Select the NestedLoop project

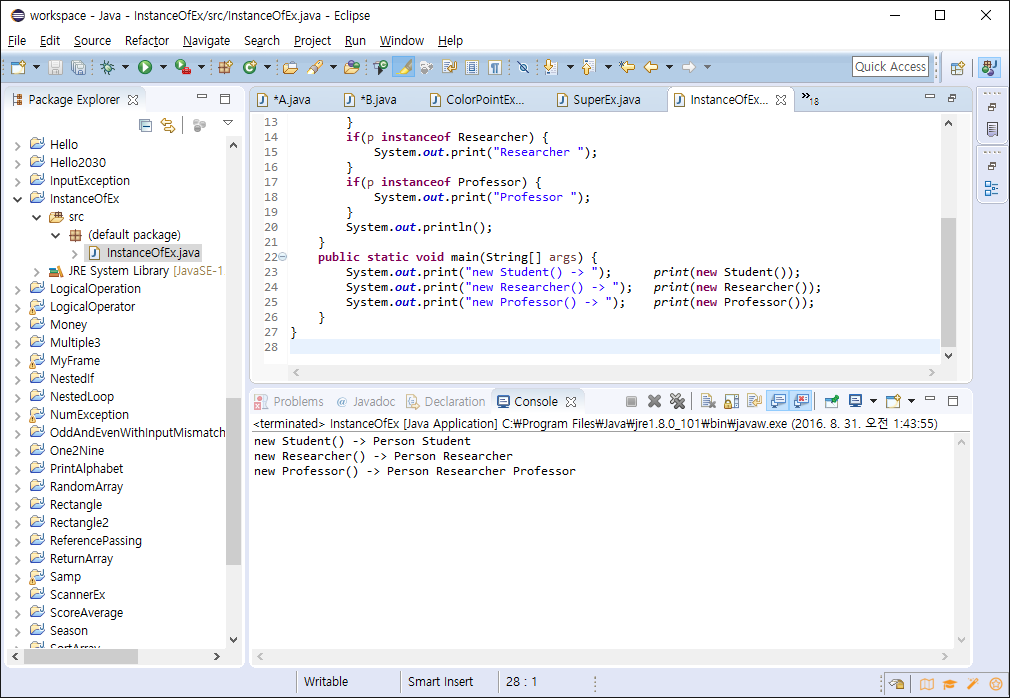(x=82, y=397)
